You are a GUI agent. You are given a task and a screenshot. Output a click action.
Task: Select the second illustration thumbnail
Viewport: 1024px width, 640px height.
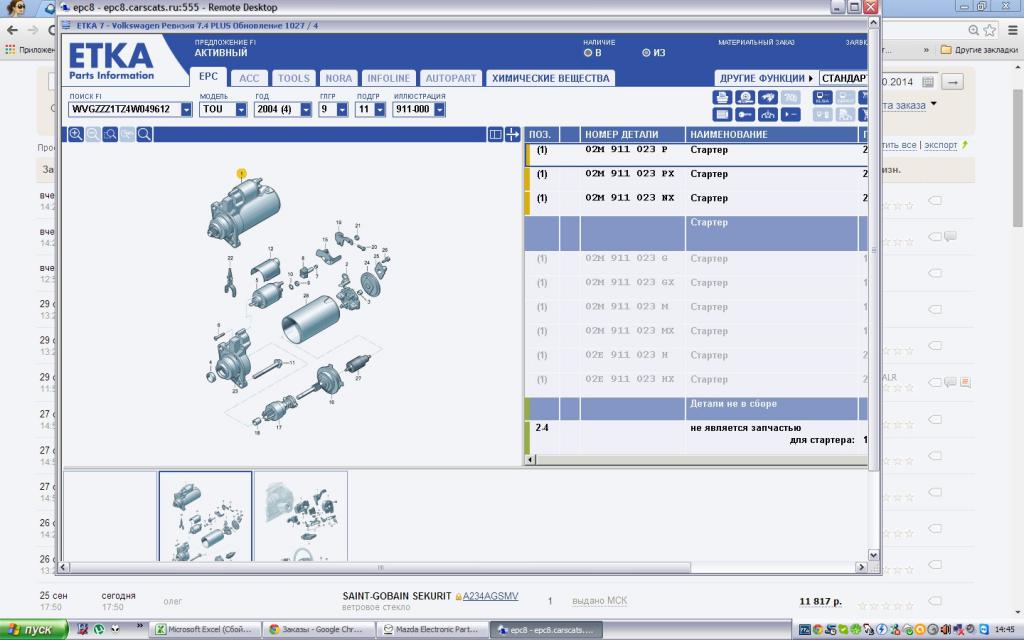(x=301, y=517)
